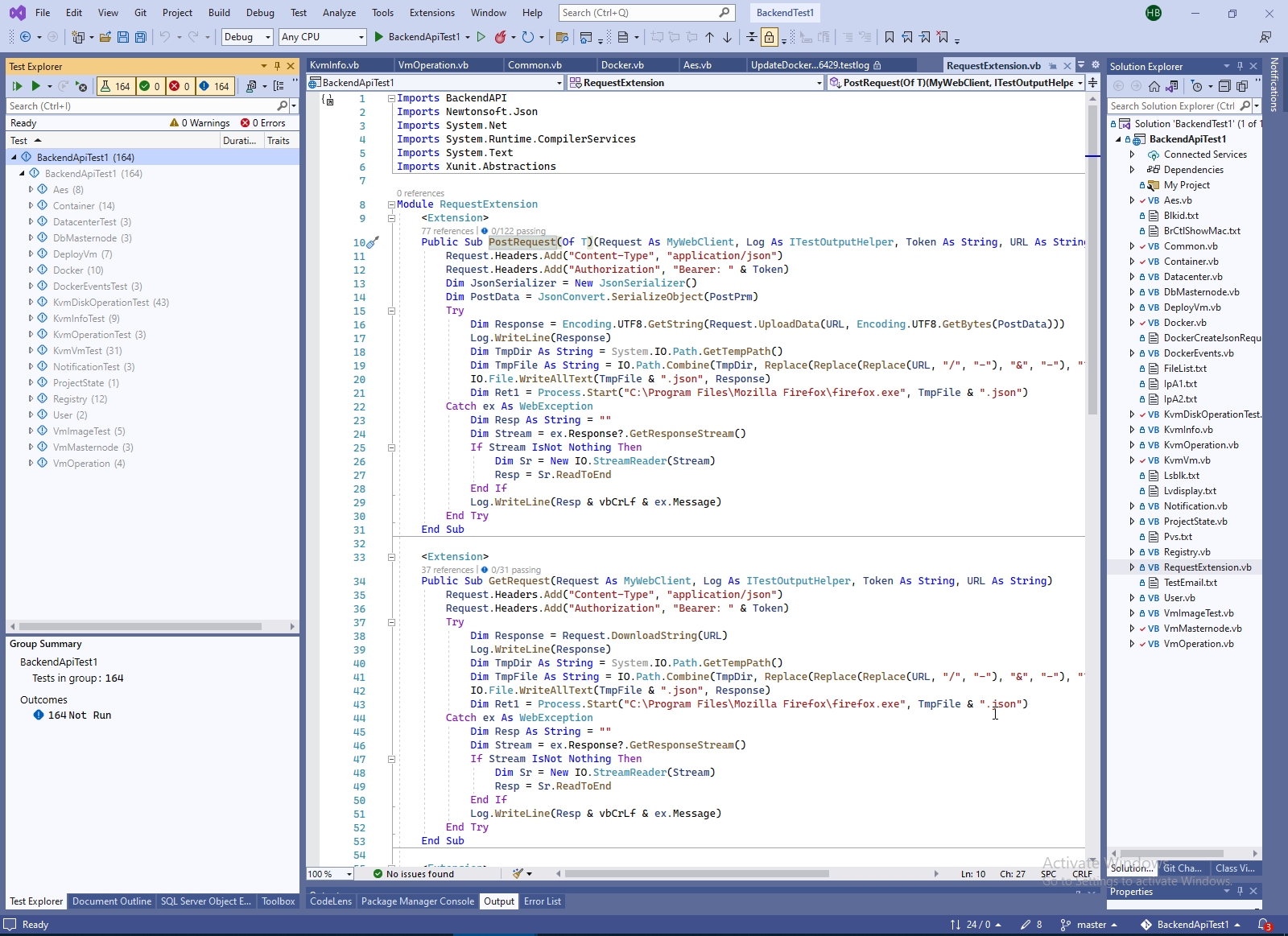Open the Live Share feedback icon
Viewport: 1288px width, 936px height.
tap(1265, 37)
